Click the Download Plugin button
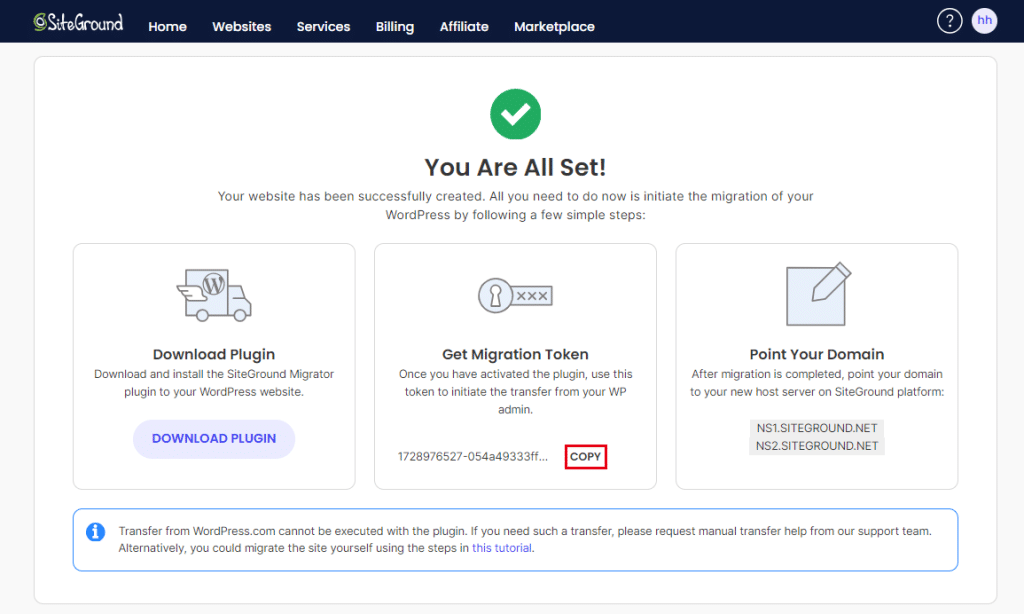The image size is (1024, 614). pos(214,439)
